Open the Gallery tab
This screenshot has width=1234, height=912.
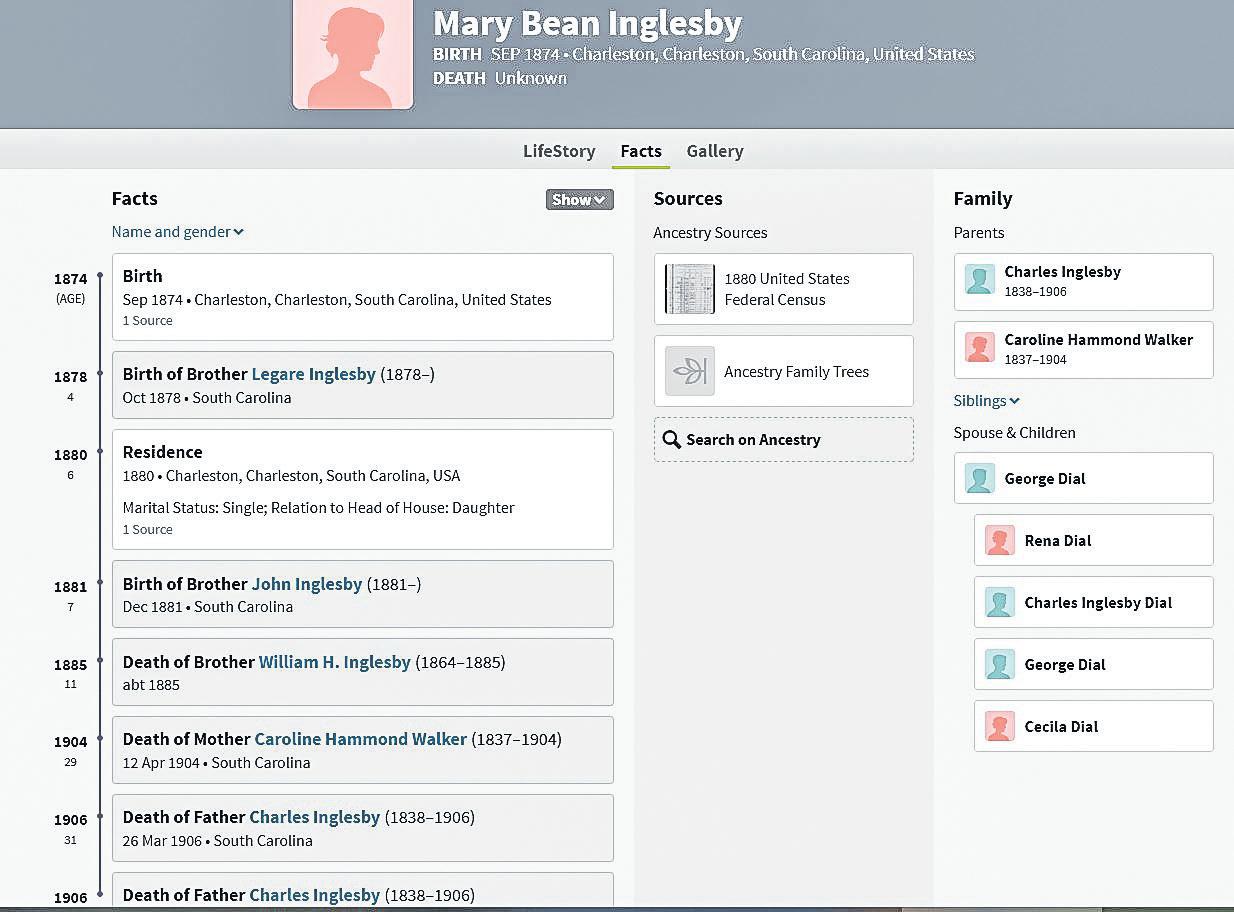click(714, 151)
